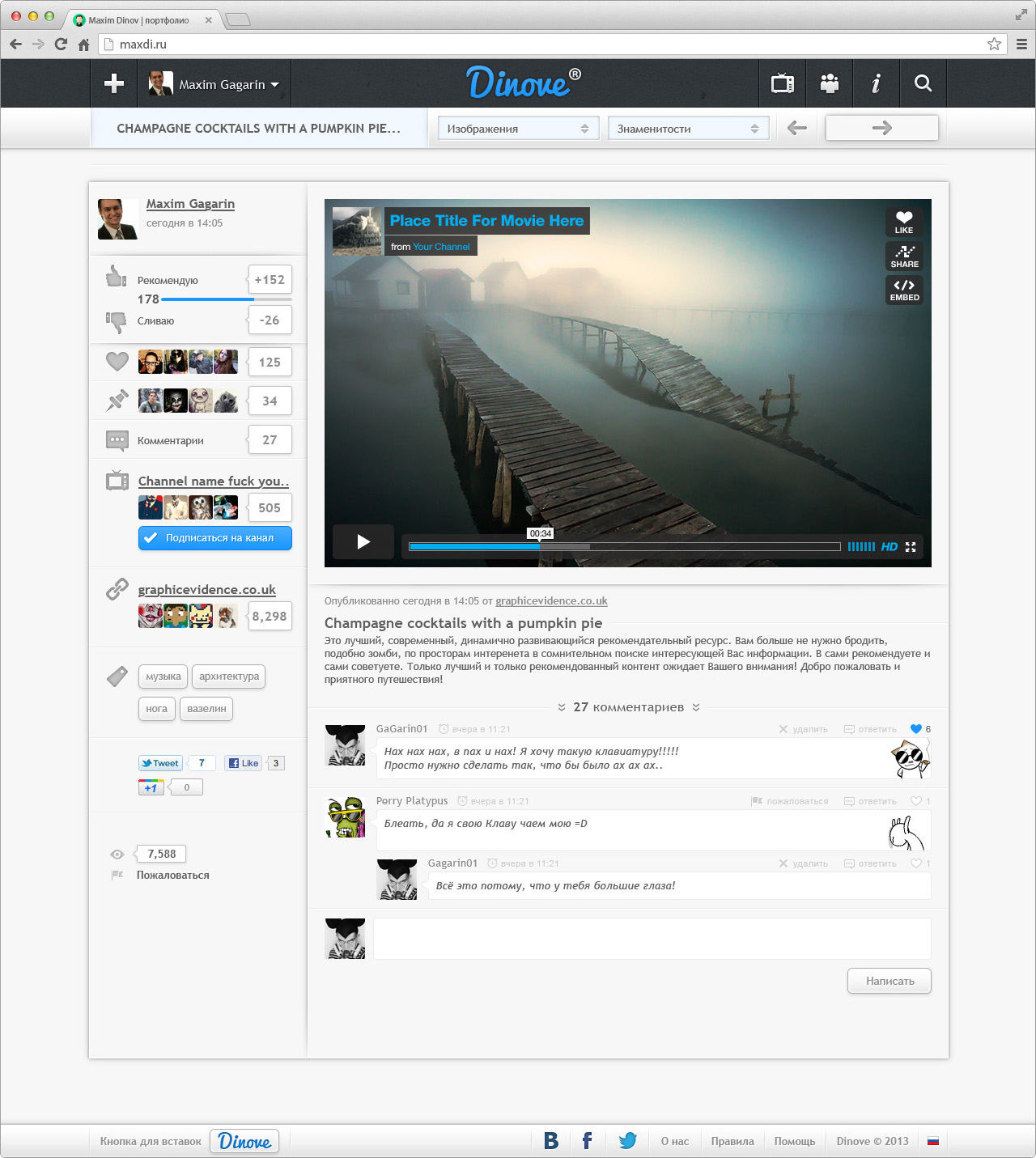
Task: Click the Google +1 button
Action: 151,787
